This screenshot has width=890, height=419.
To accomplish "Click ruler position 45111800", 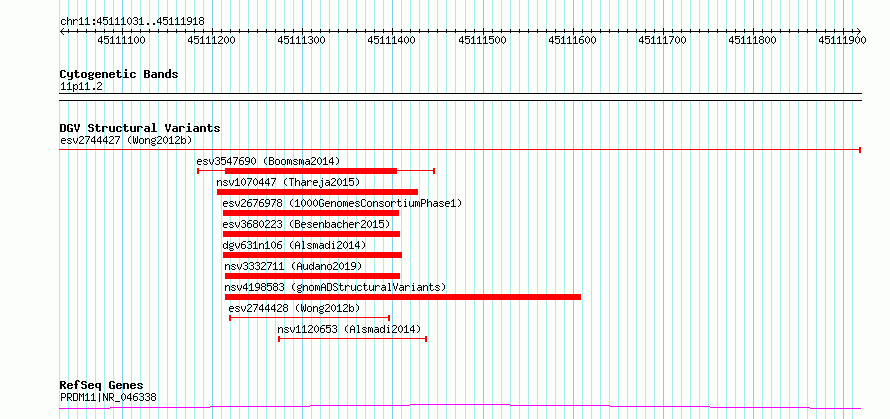I will click(x=753, y=40).
